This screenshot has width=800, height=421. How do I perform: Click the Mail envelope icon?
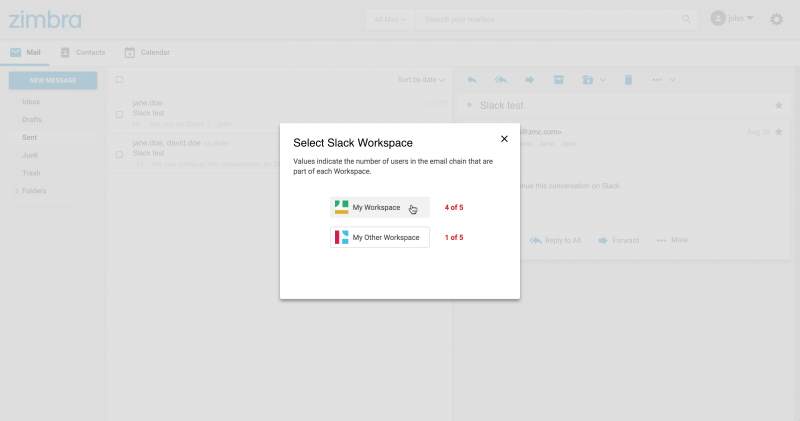click(16, 52)
